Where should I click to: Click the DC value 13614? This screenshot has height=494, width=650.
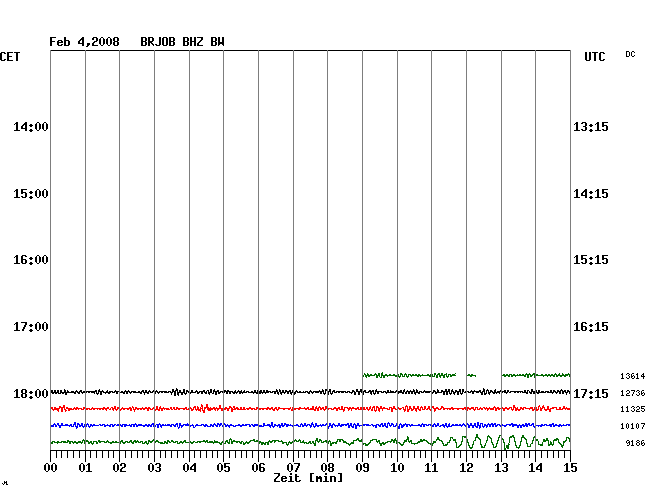click(633, 376)
